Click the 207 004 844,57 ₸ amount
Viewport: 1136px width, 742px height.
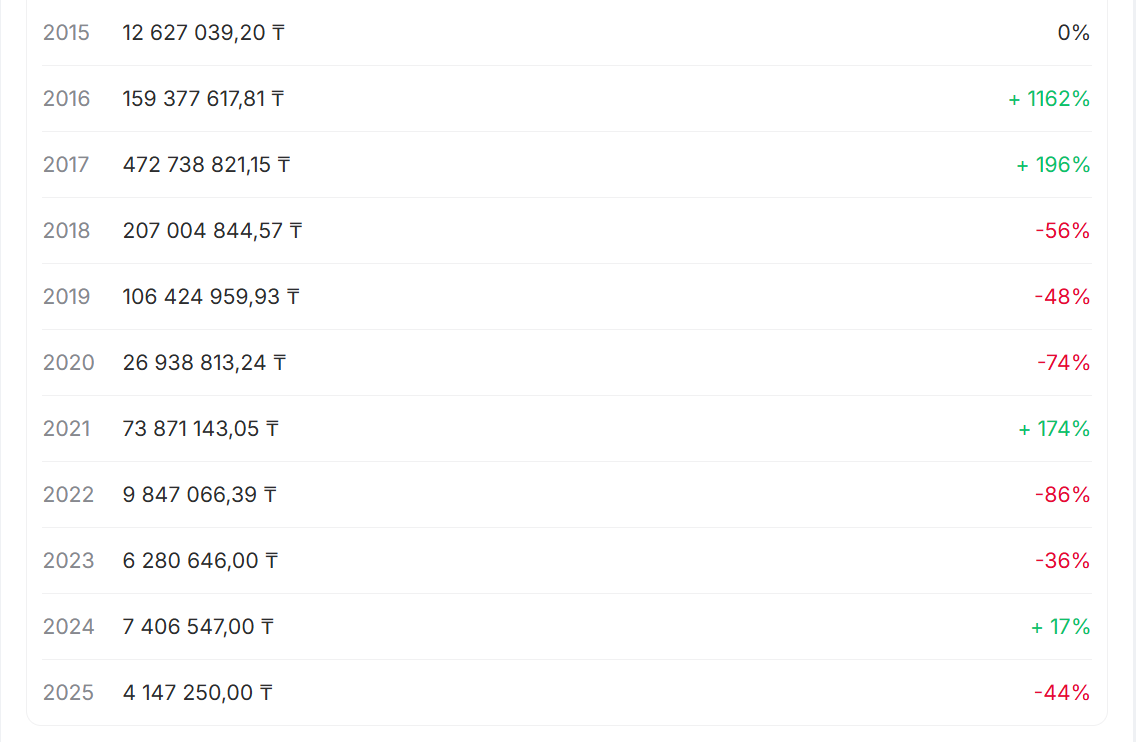[212, 231]
